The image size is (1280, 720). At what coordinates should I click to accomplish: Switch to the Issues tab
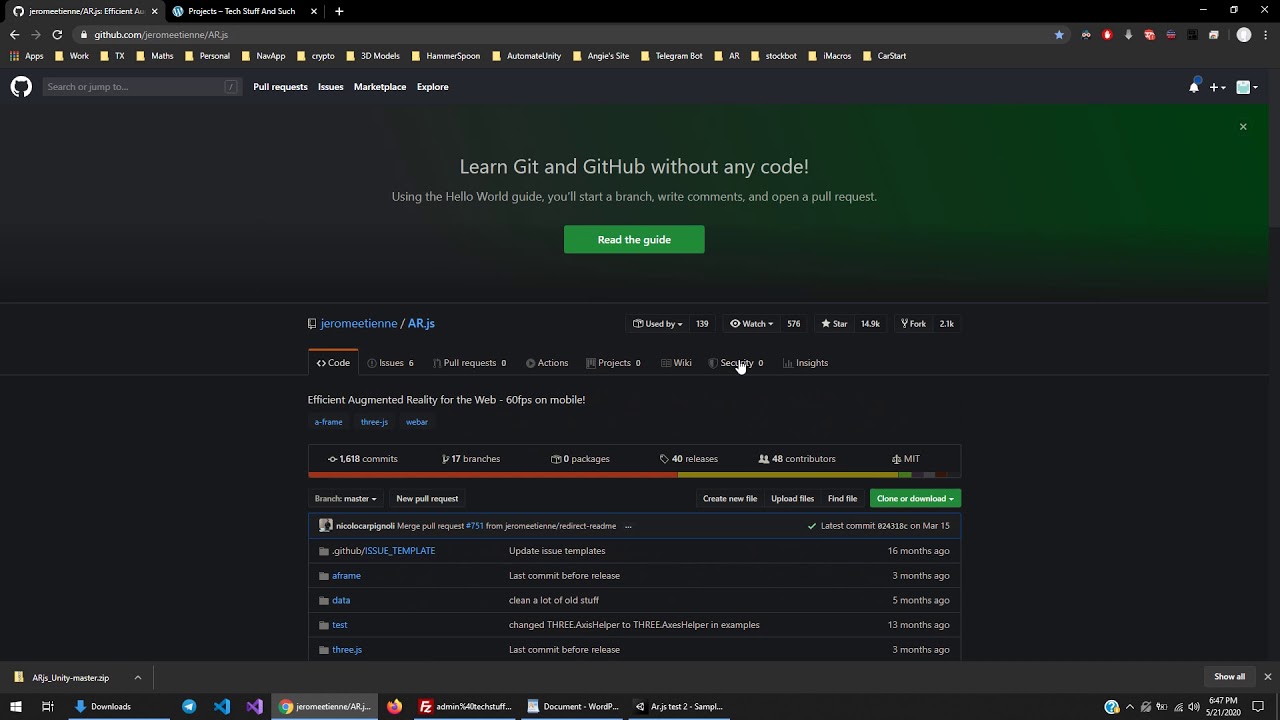tap(390, 363)
